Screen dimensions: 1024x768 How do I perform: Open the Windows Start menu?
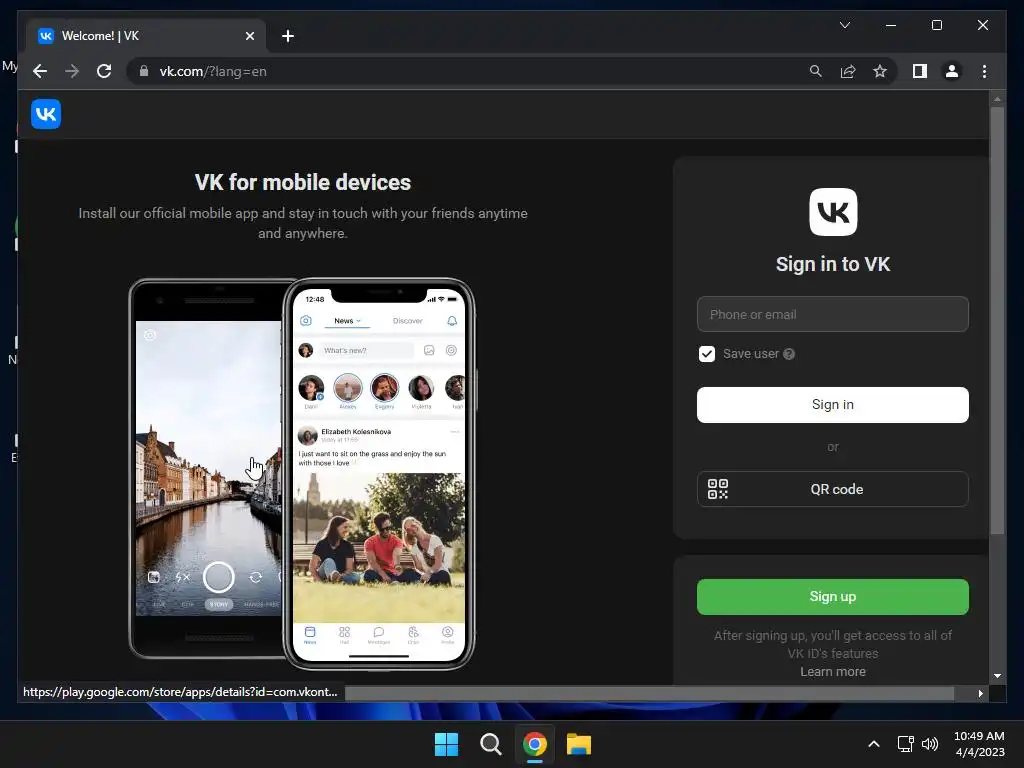pos(447,744)
